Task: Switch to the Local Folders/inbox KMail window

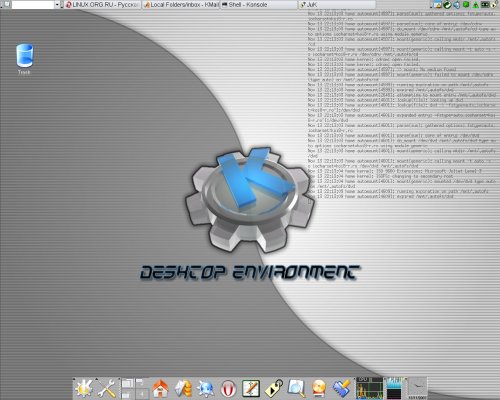Action: [x=181, y=5]
